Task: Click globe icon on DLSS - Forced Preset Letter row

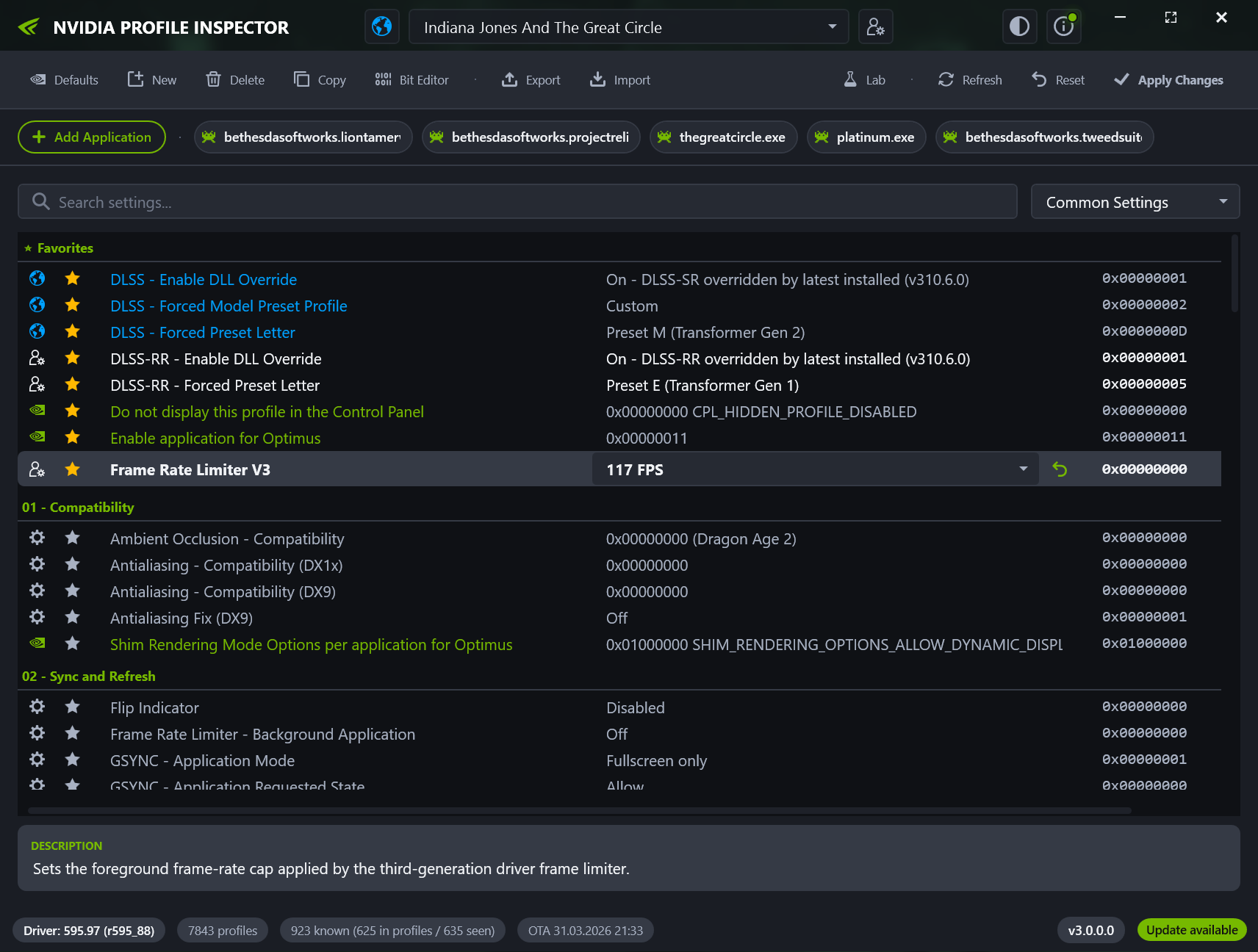Action: tap(37, 331)
